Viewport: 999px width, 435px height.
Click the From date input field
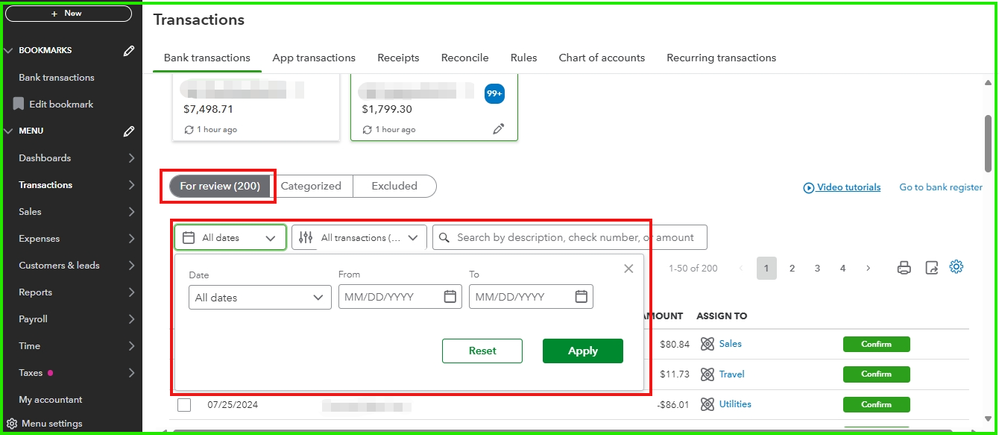(x=399, y=297)
